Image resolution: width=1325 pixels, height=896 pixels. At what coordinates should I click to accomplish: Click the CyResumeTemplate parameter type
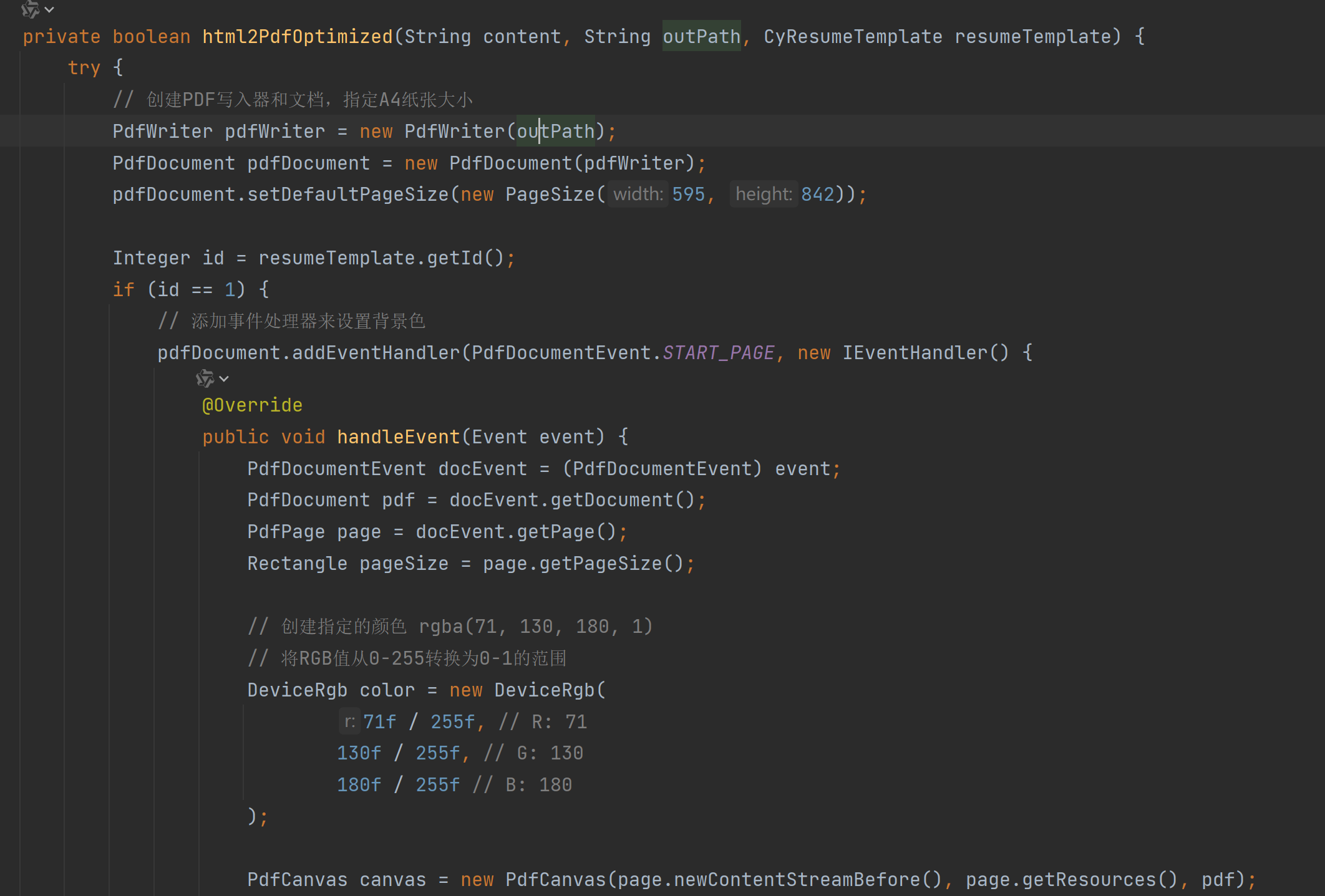pyautogui.click(x=852, y=37)
